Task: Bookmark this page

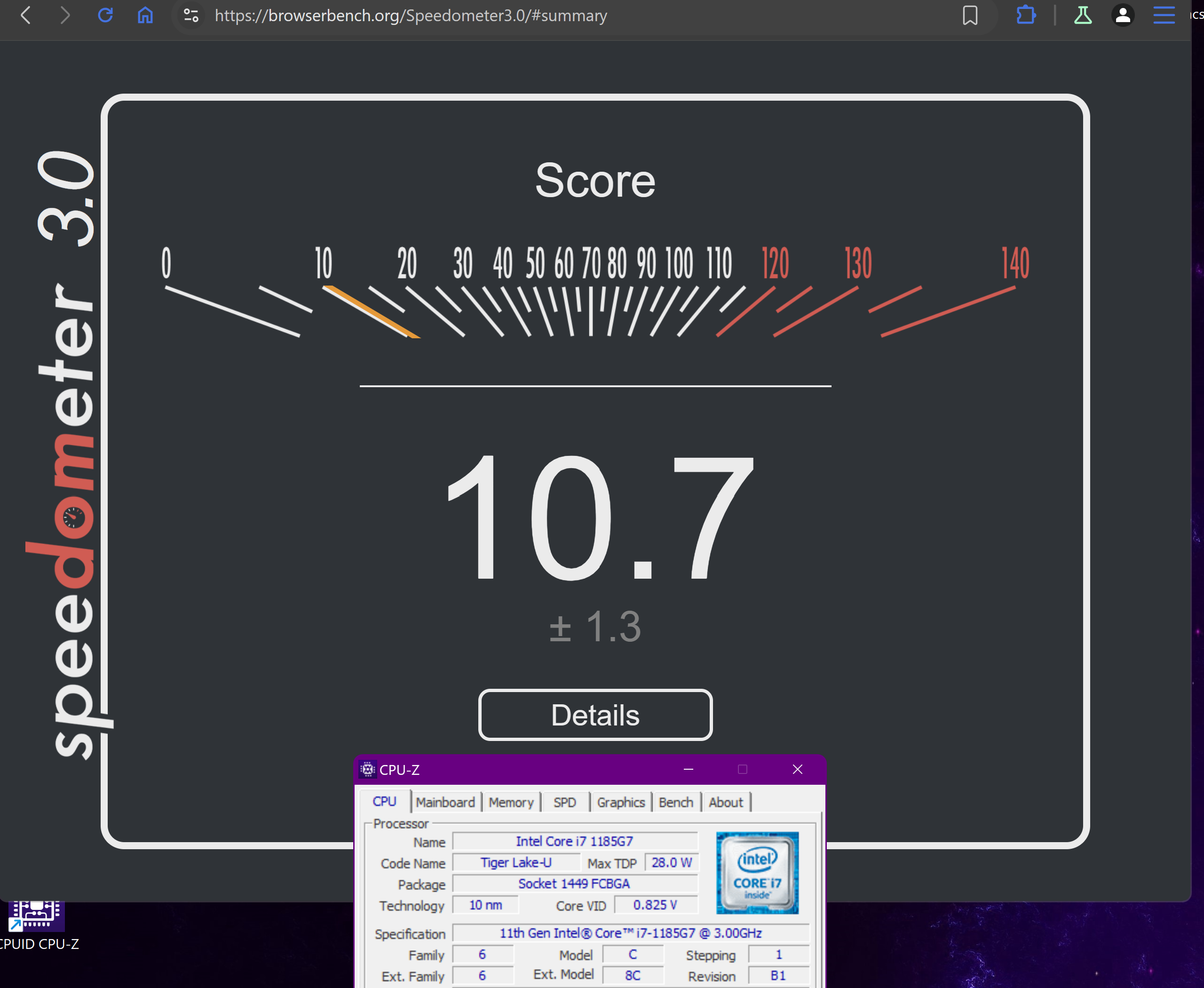Action: (970, 16)
